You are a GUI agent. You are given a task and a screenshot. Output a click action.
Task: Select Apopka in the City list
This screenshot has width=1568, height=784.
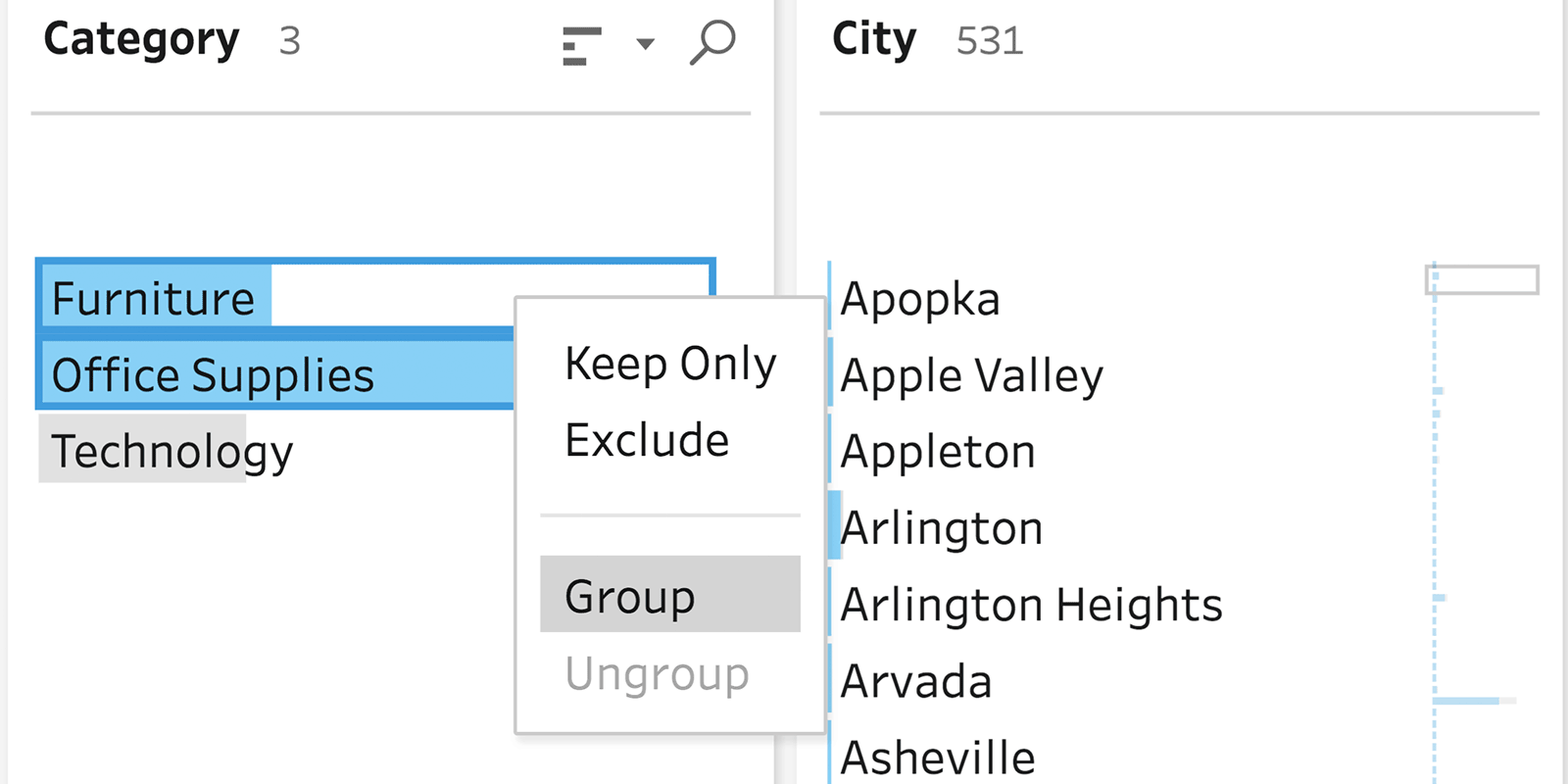pos(920,299)
